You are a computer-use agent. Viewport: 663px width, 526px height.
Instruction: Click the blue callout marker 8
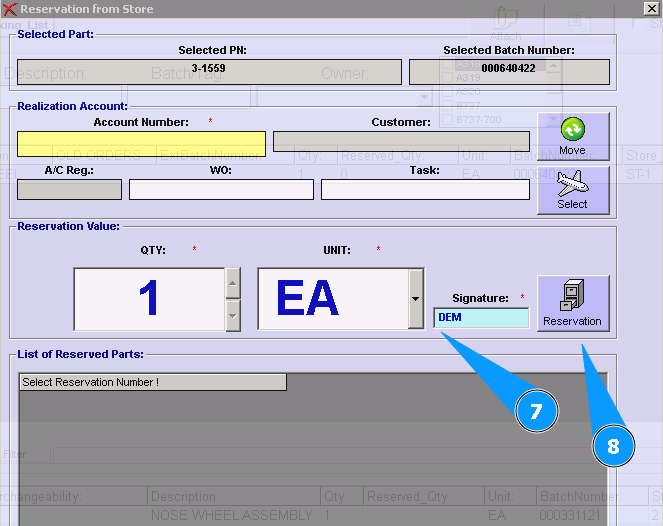coord(613,446)
